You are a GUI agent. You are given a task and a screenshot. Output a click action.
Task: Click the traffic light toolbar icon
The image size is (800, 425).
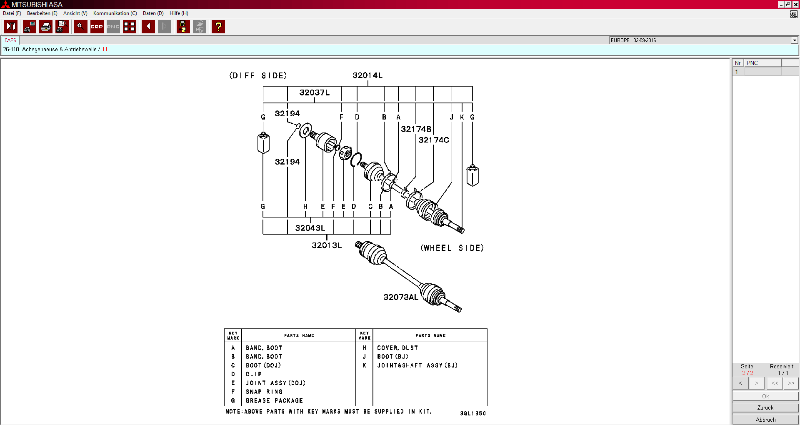[183, 26]
